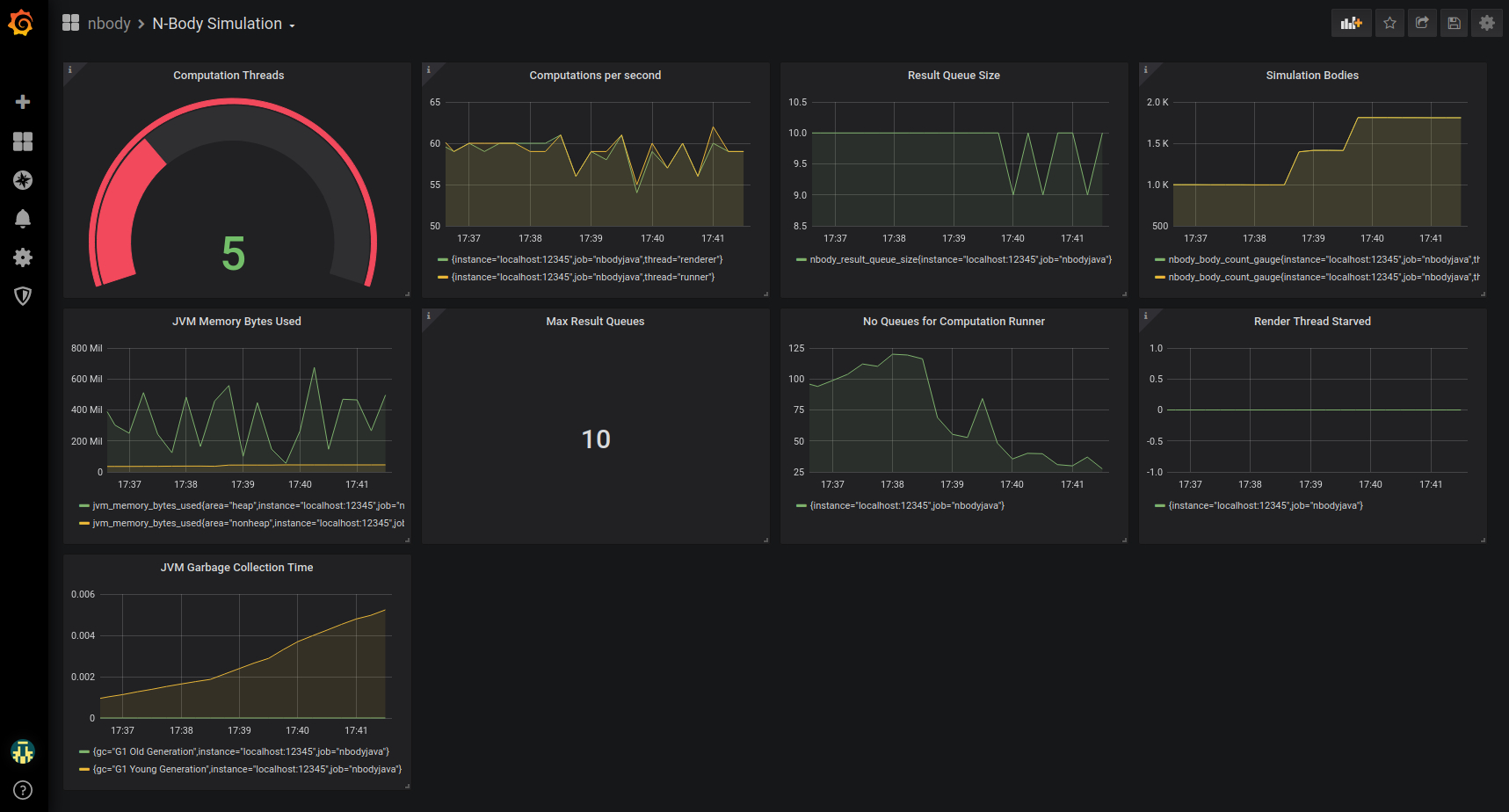Screen dimensions: 1509x812
Task: Open the Dashboards grid icon in the sidebar
Action: (x=23, y=141)
